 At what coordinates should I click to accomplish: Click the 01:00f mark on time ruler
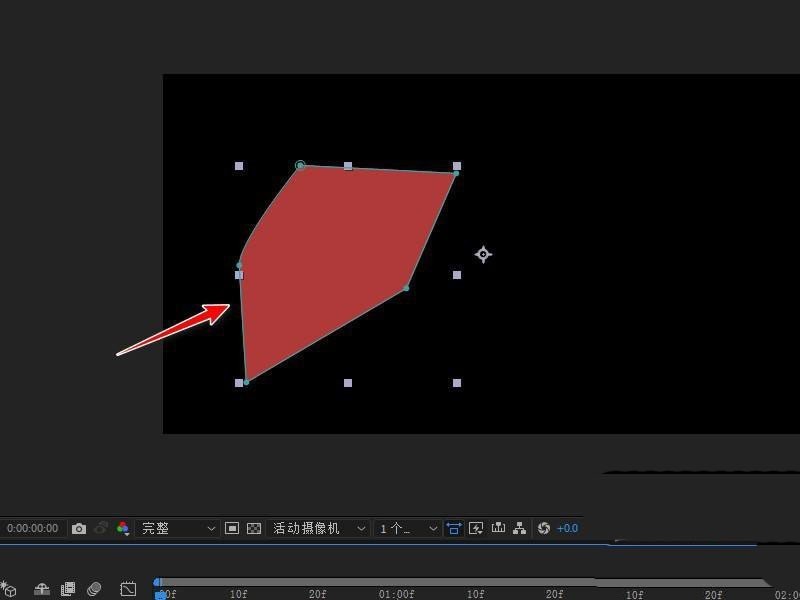pos(396,594)
